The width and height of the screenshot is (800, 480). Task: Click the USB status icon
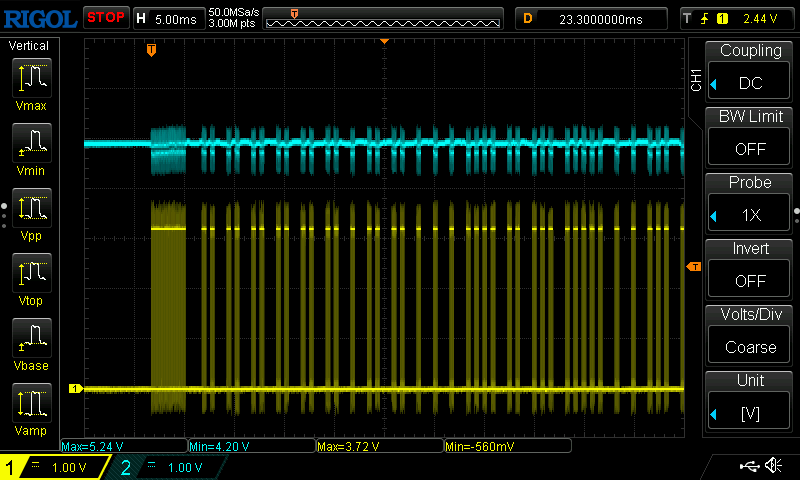(749, 466)
